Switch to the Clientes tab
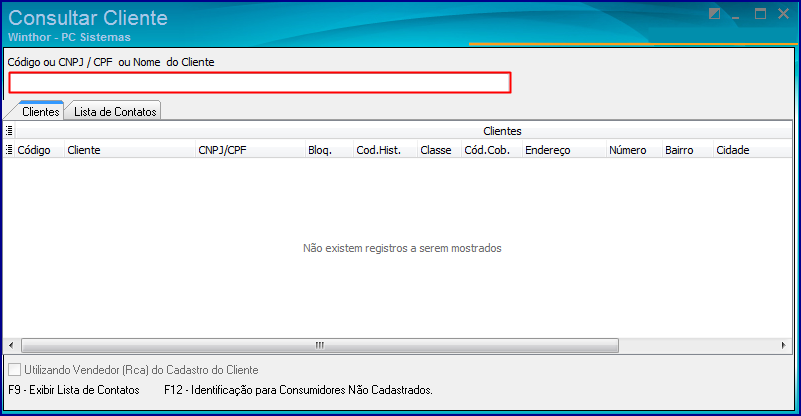This screenshot has height=416, width=801. tap(40, 111)
